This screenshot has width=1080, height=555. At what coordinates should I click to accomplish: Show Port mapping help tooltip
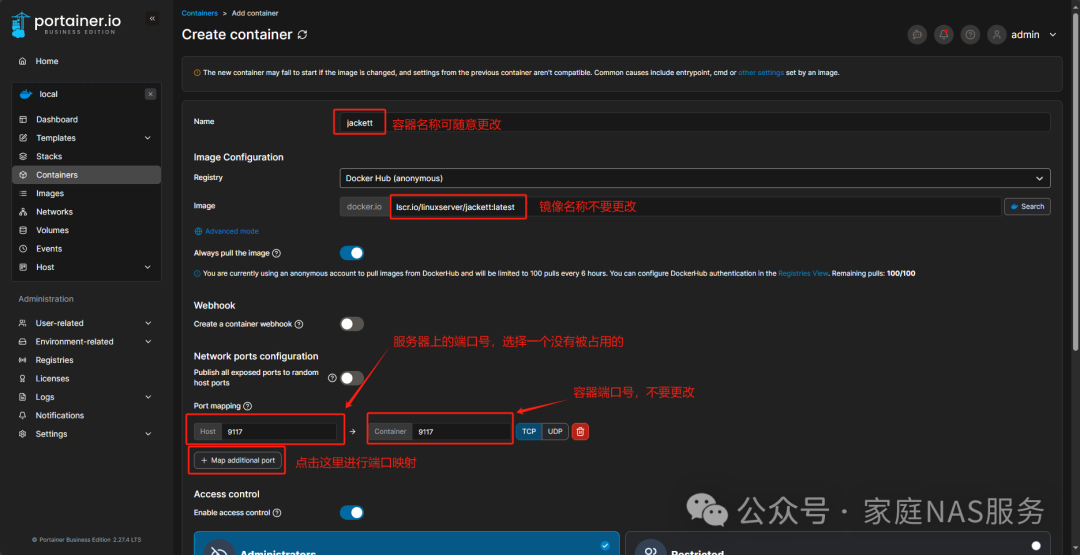pyautogui.click(x=248, y=406)
